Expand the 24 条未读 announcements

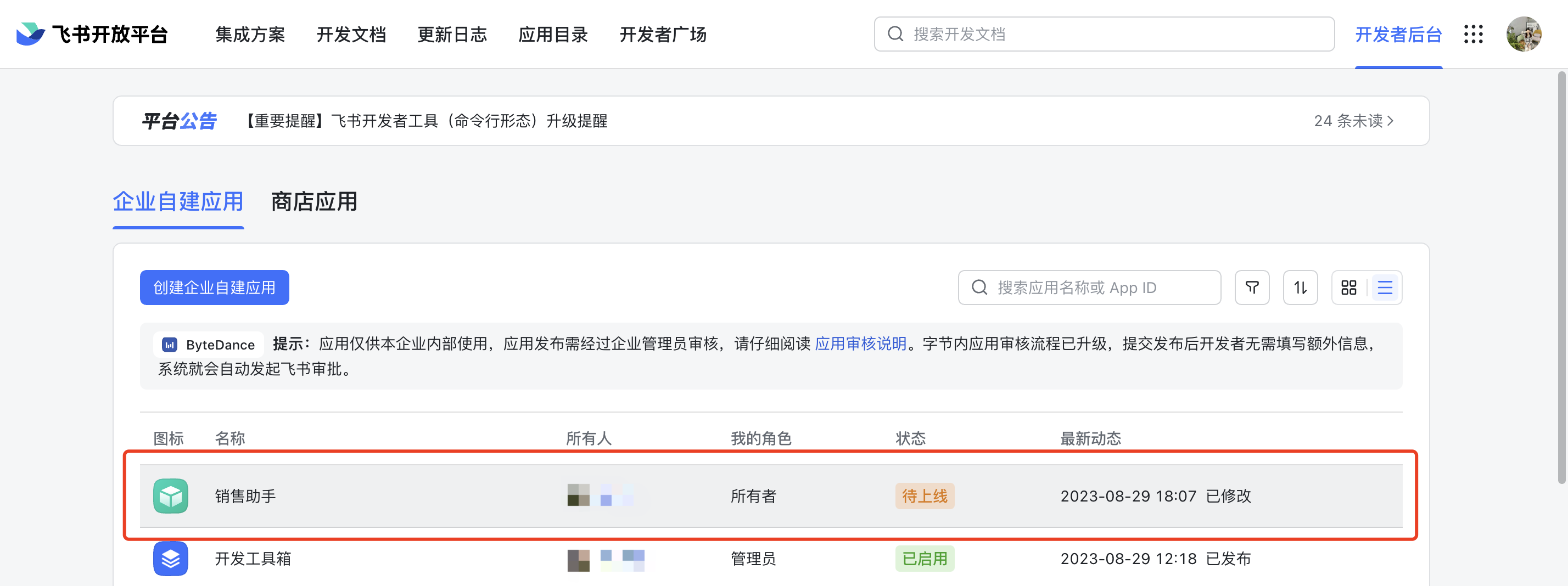1354,121
